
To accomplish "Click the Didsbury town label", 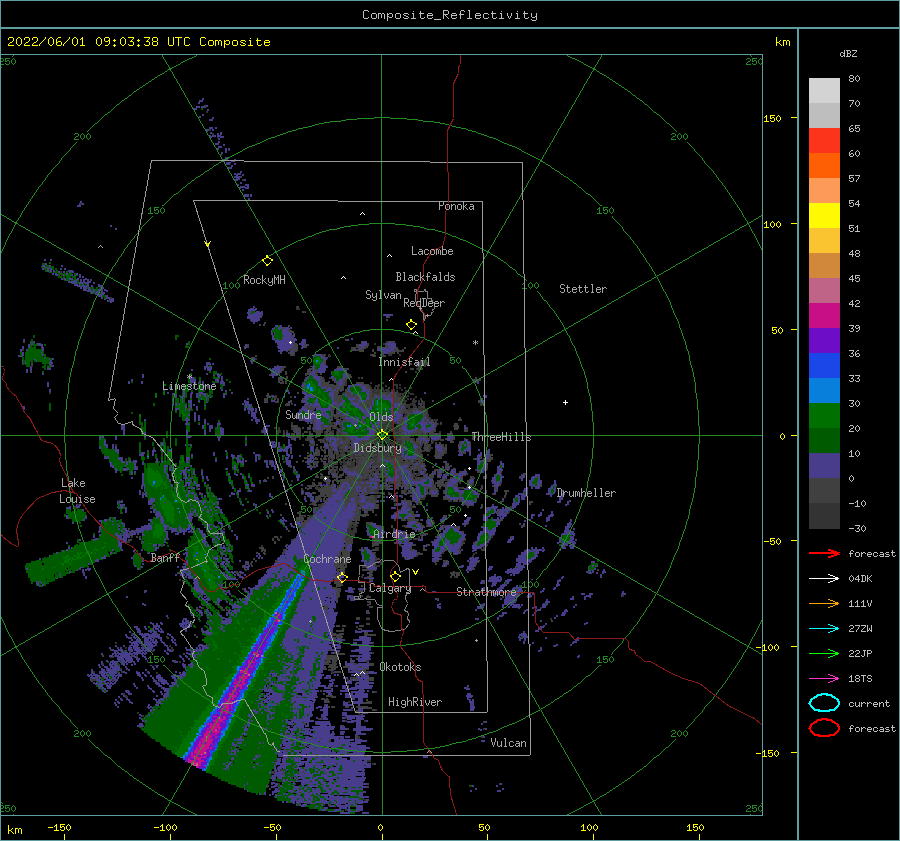I will (377, 448).
